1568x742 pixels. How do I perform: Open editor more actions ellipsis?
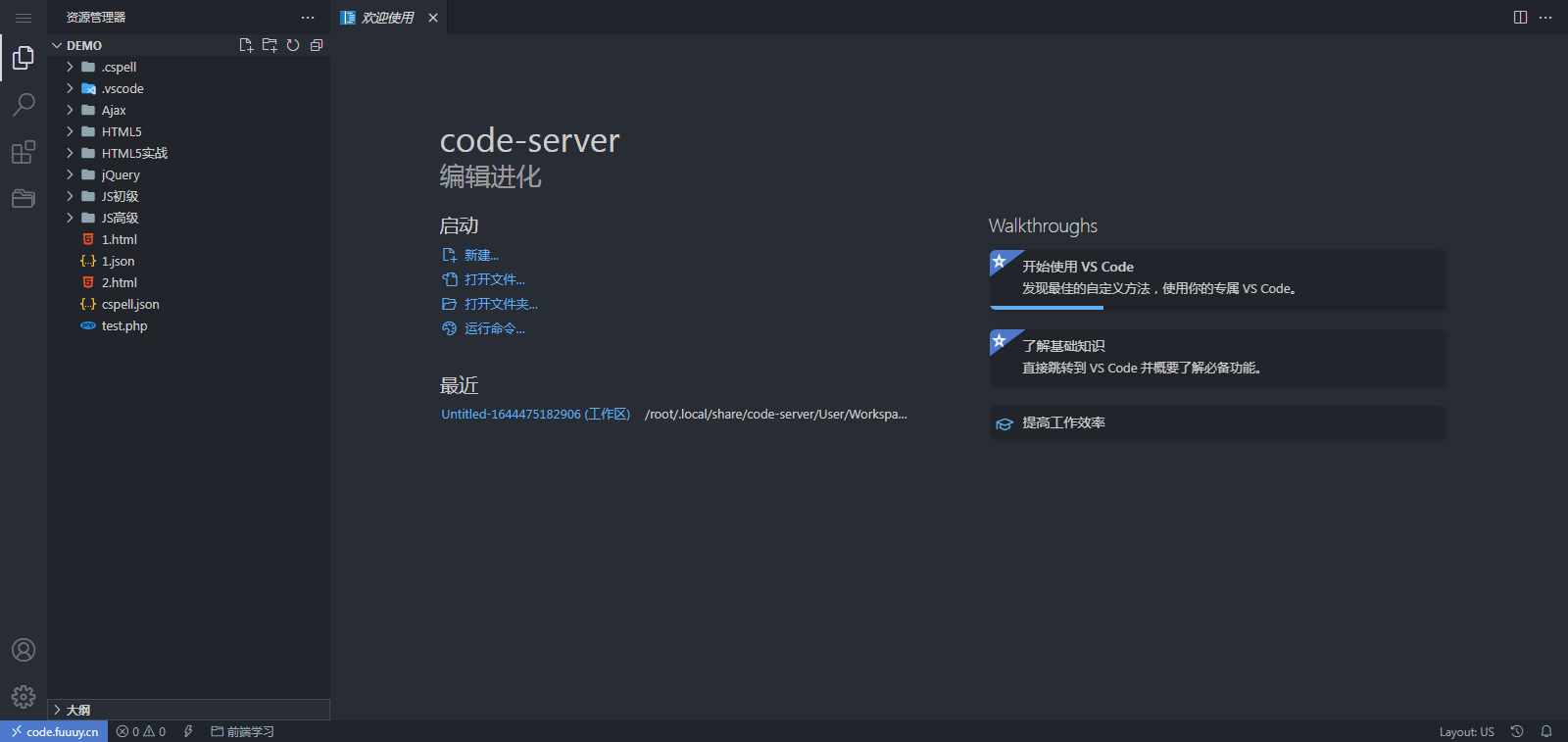(1545, 18)
